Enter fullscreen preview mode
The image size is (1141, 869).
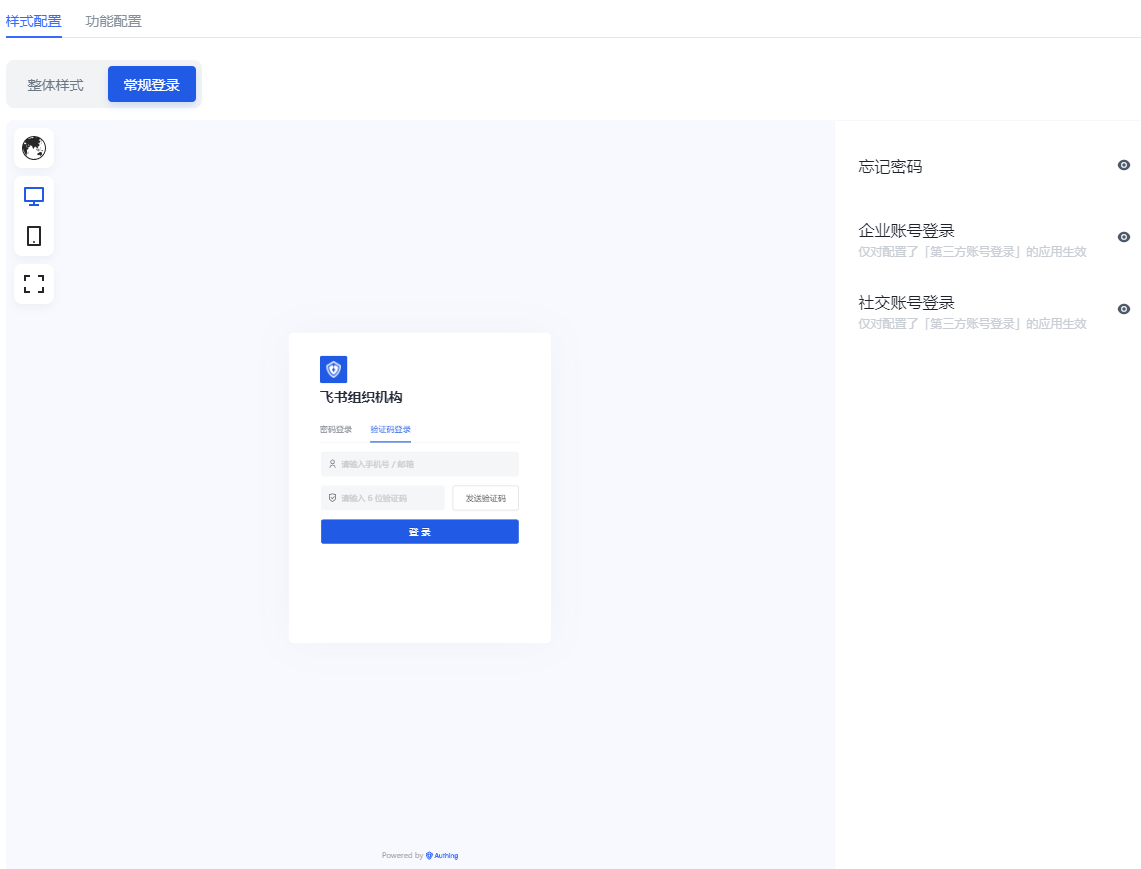[34, 284]
